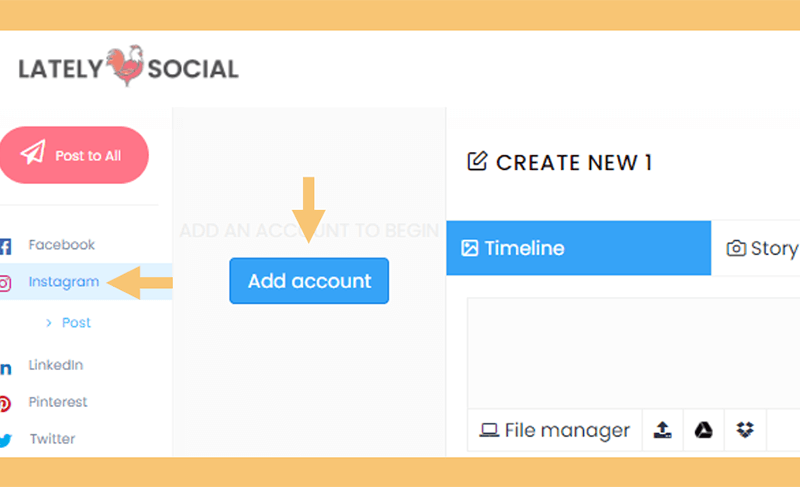800x487 pixels.
Task: Click the upload from computer icon
Action: (662, 430)
